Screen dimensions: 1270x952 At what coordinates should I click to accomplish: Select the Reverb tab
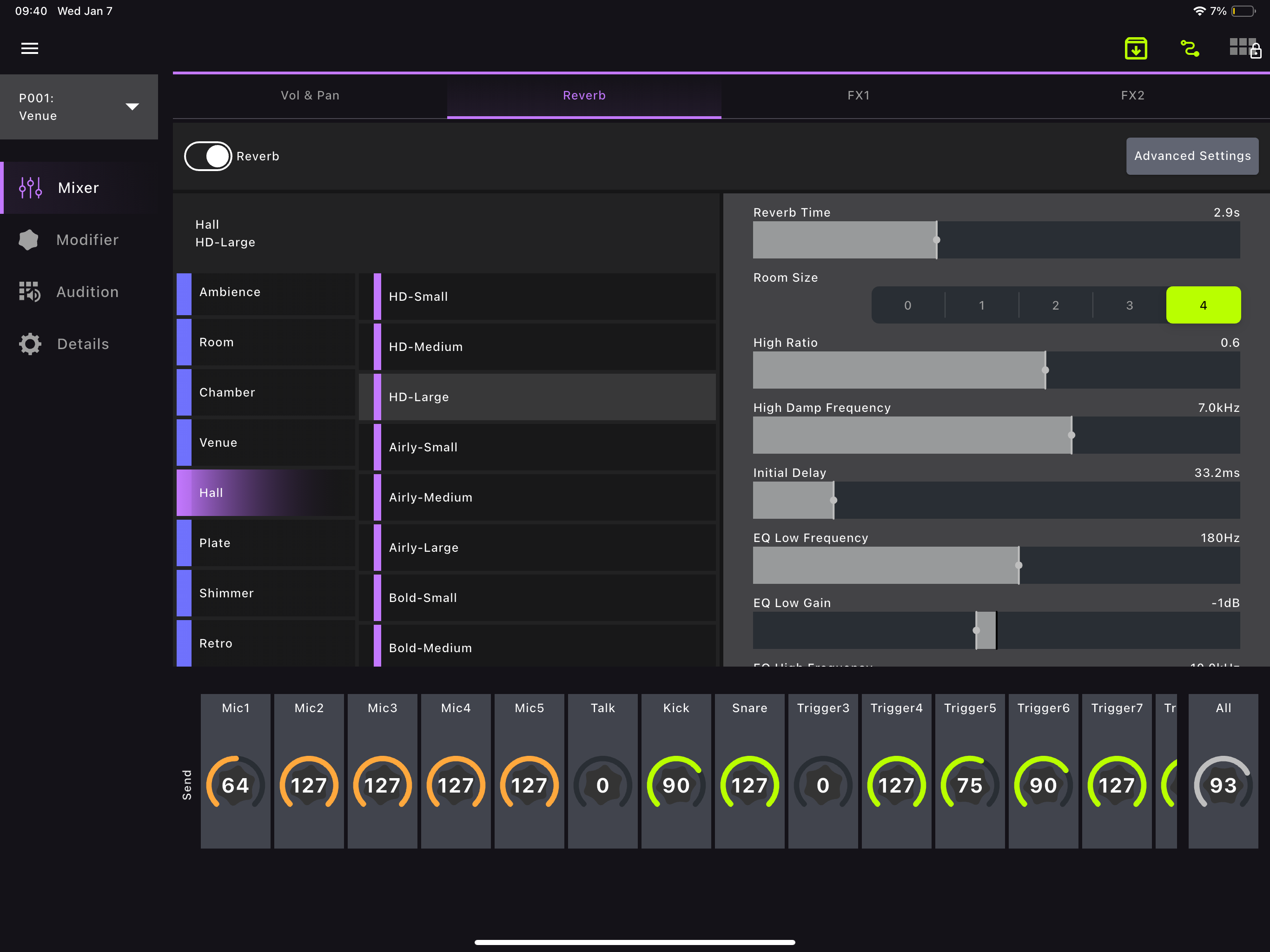click(x=584, y=95)
